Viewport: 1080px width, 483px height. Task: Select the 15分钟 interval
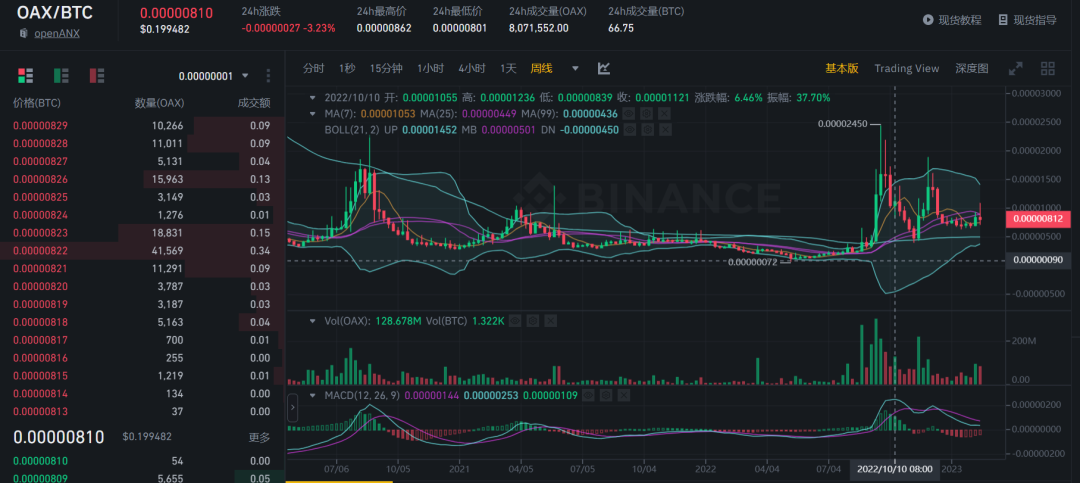coord(386,68)
